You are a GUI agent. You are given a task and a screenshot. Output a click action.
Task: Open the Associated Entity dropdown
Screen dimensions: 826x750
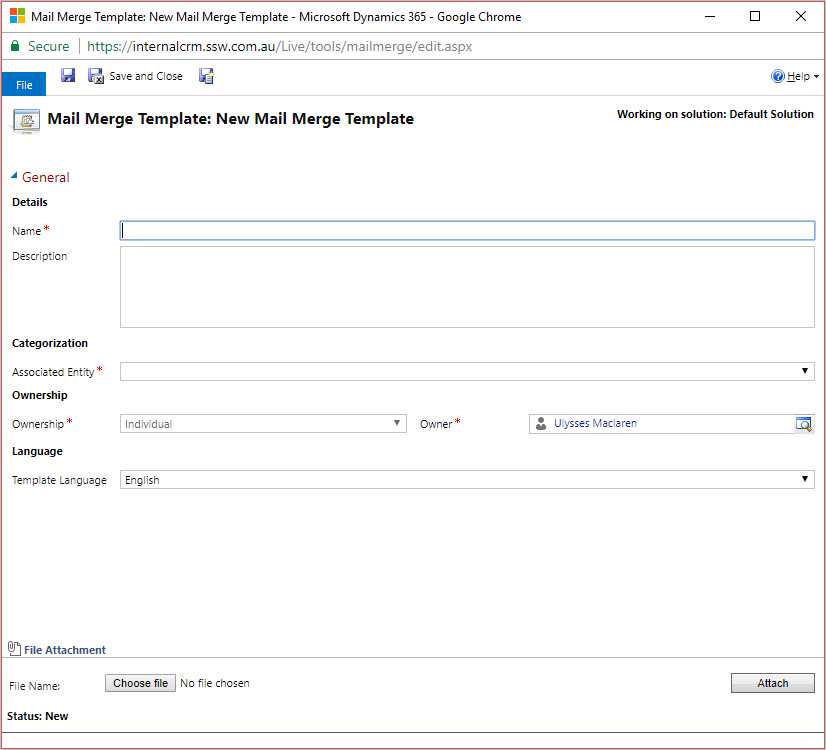pos(467,372)
